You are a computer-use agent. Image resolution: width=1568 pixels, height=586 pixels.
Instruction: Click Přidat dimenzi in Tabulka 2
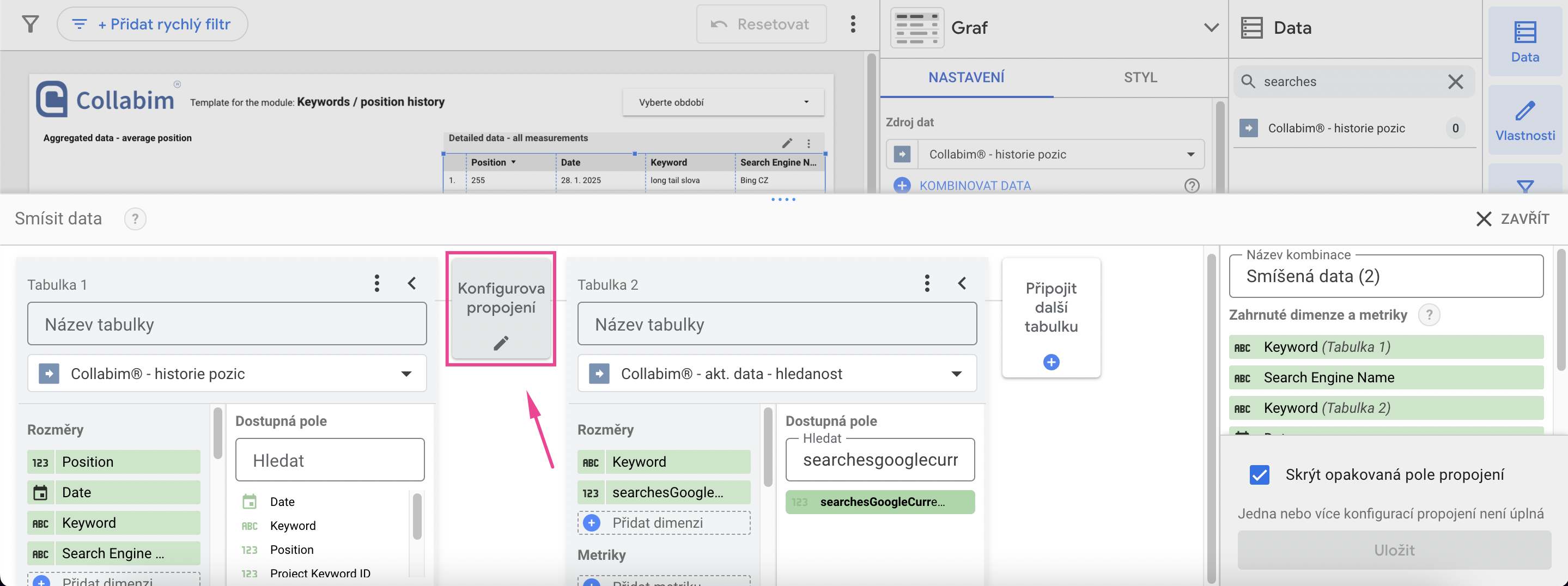(664, 523)
